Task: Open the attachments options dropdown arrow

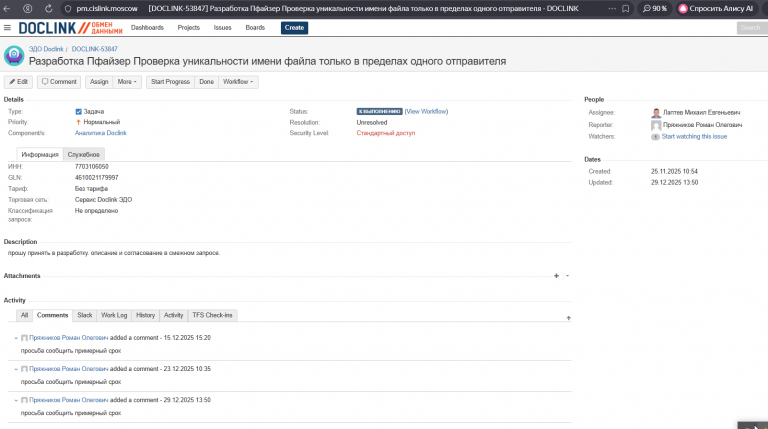Action: (568, 276)
